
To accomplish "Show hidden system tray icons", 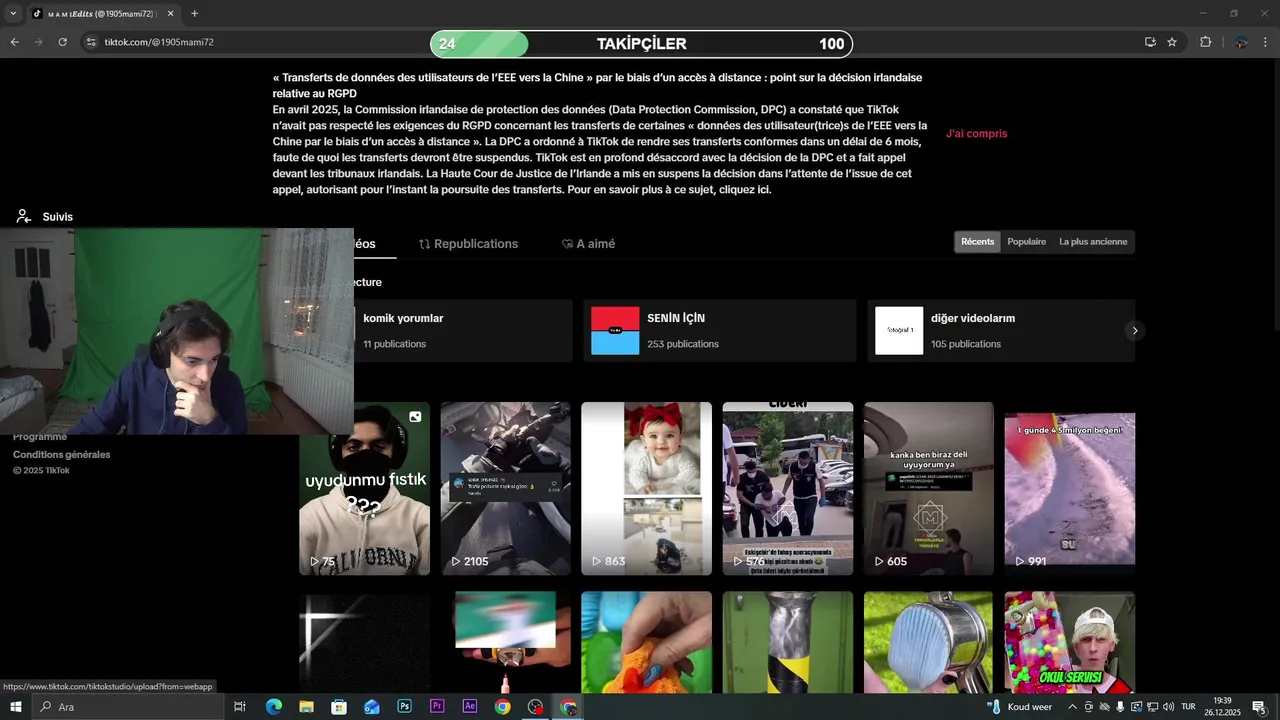I will pos(1072,707).
